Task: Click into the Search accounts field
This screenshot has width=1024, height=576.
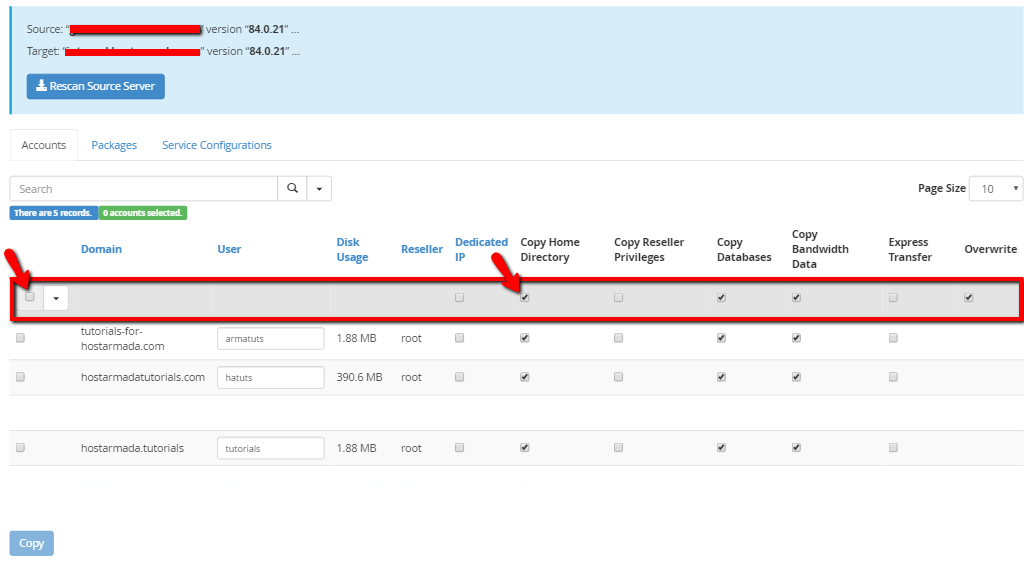Action: point(144,189)
